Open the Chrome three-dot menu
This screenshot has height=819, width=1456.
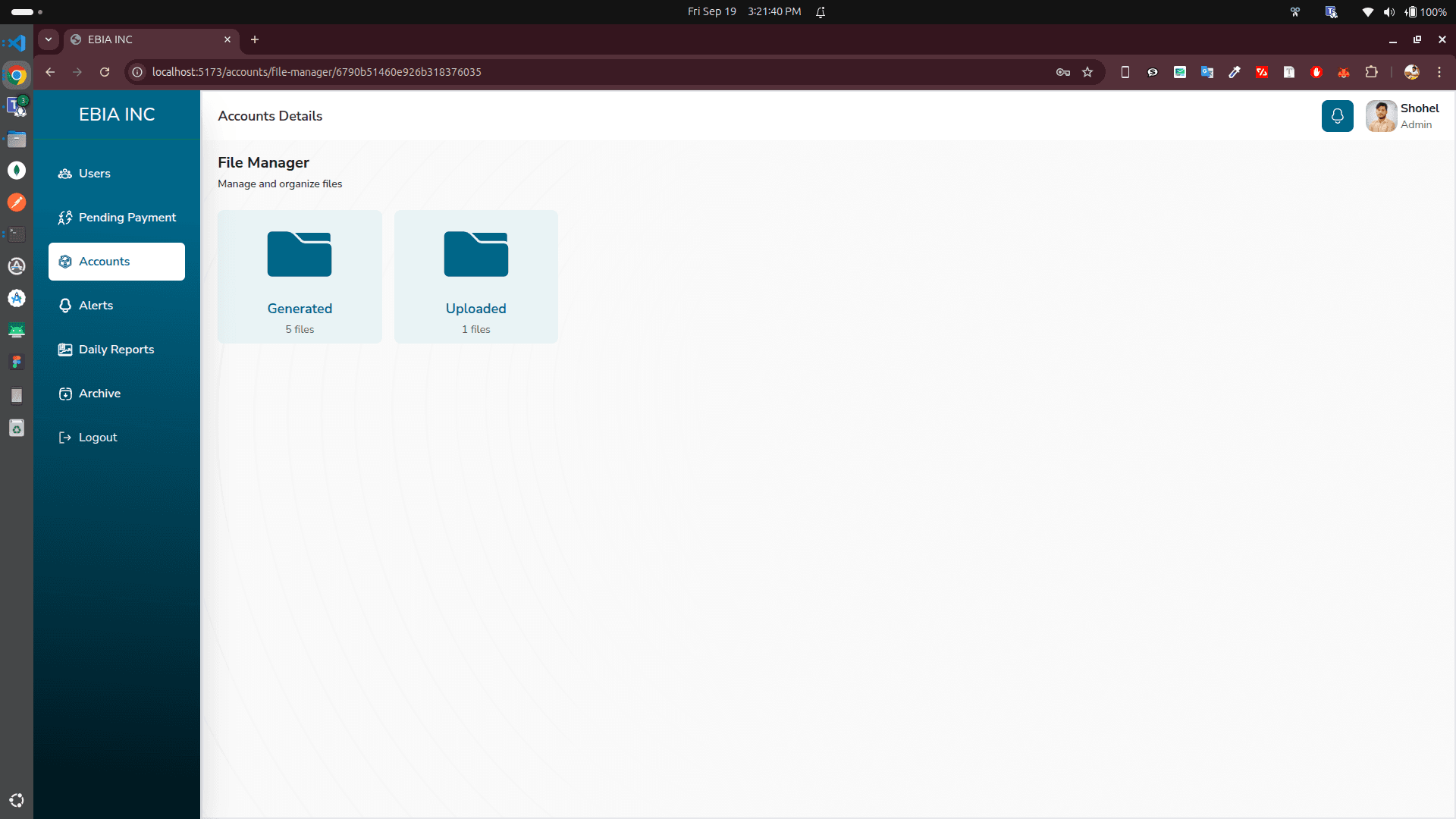coord(1440,72)
